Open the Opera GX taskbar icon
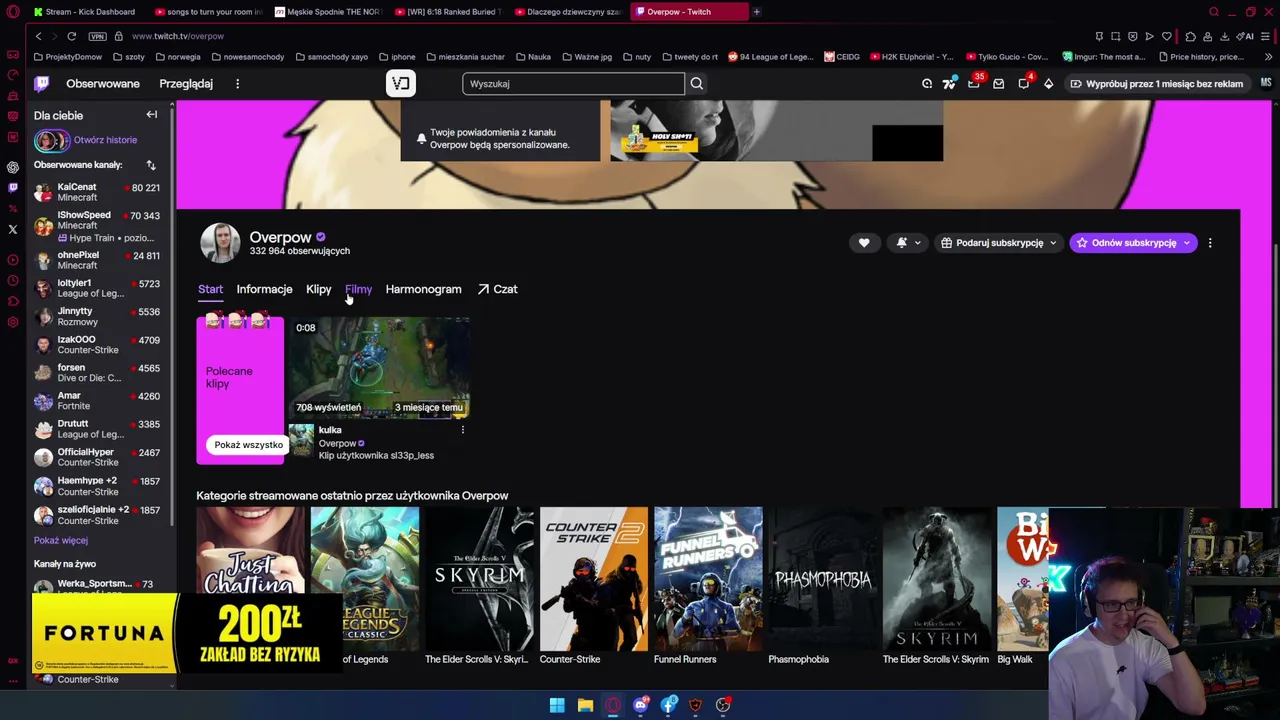 point(613,705)
